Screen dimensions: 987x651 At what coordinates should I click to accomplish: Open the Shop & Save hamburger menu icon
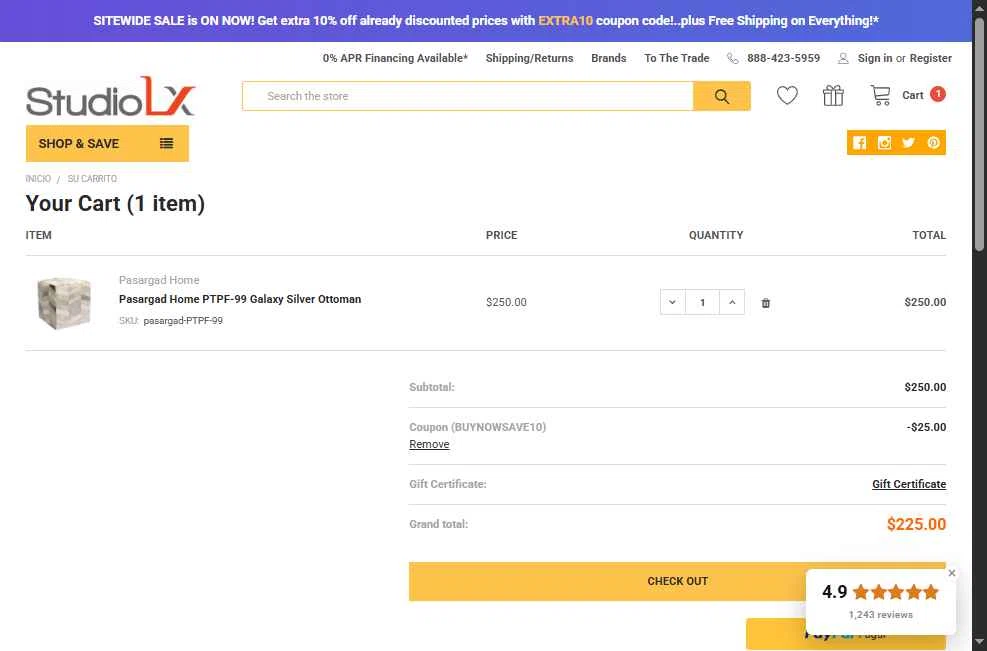point(166,144)
